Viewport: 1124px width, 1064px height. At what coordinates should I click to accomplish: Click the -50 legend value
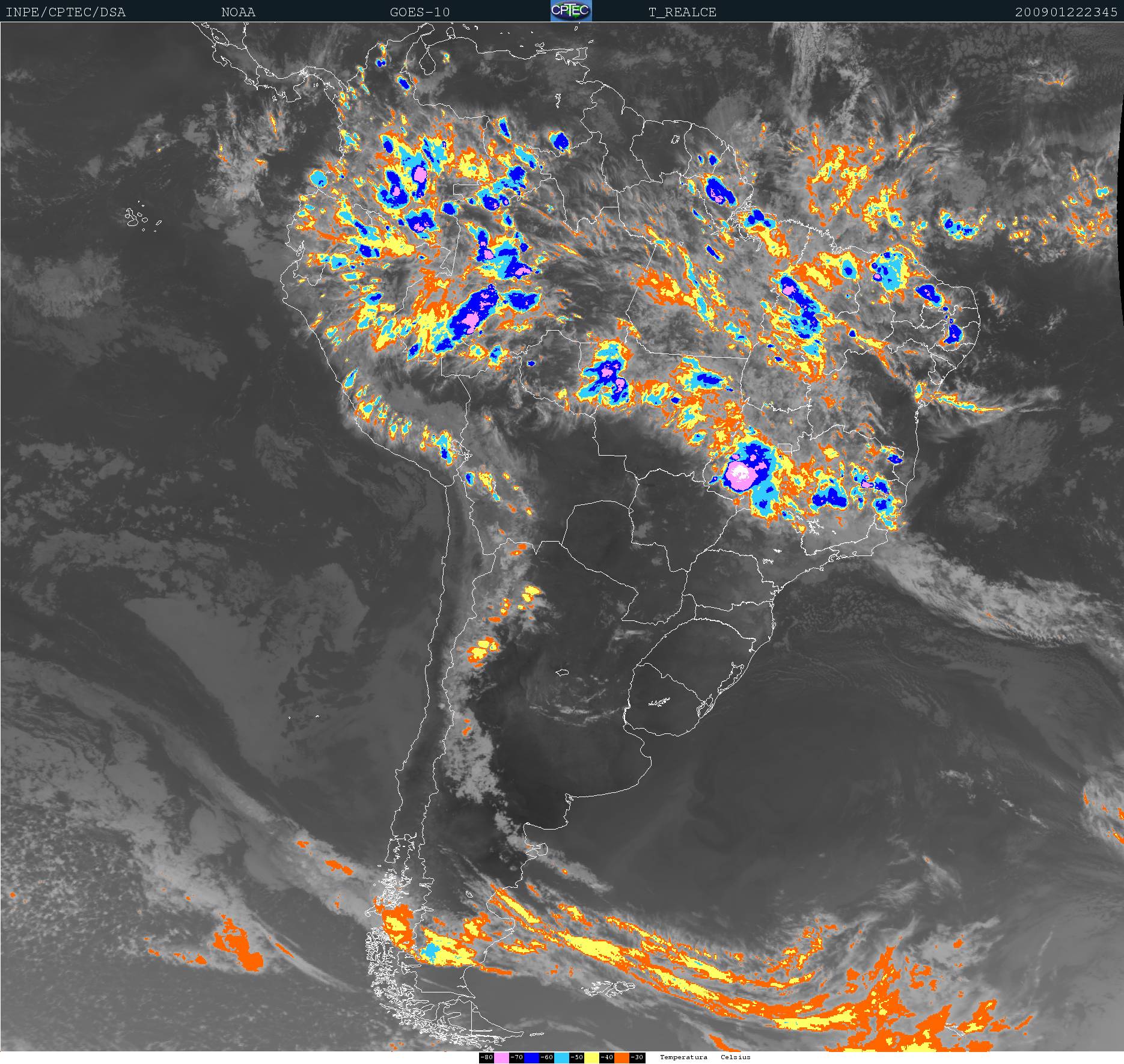576,1057
